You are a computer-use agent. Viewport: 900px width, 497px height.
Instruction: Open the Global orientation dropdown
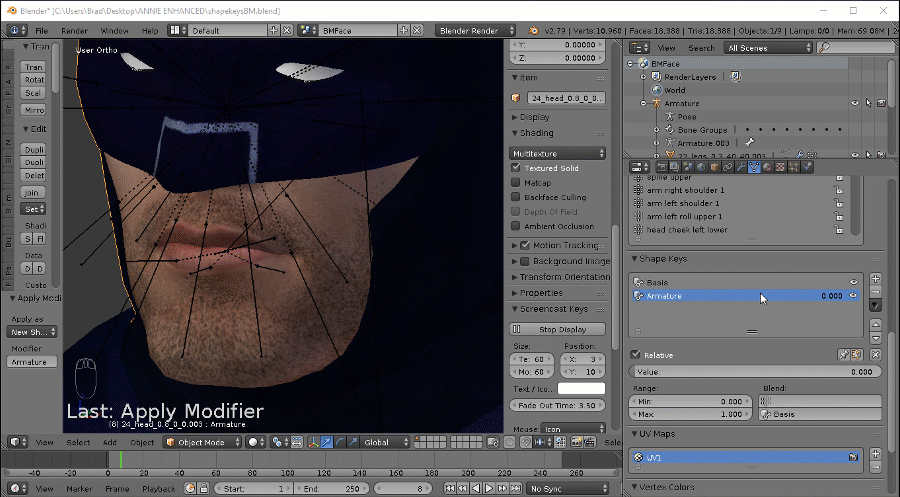click(386, 442)
